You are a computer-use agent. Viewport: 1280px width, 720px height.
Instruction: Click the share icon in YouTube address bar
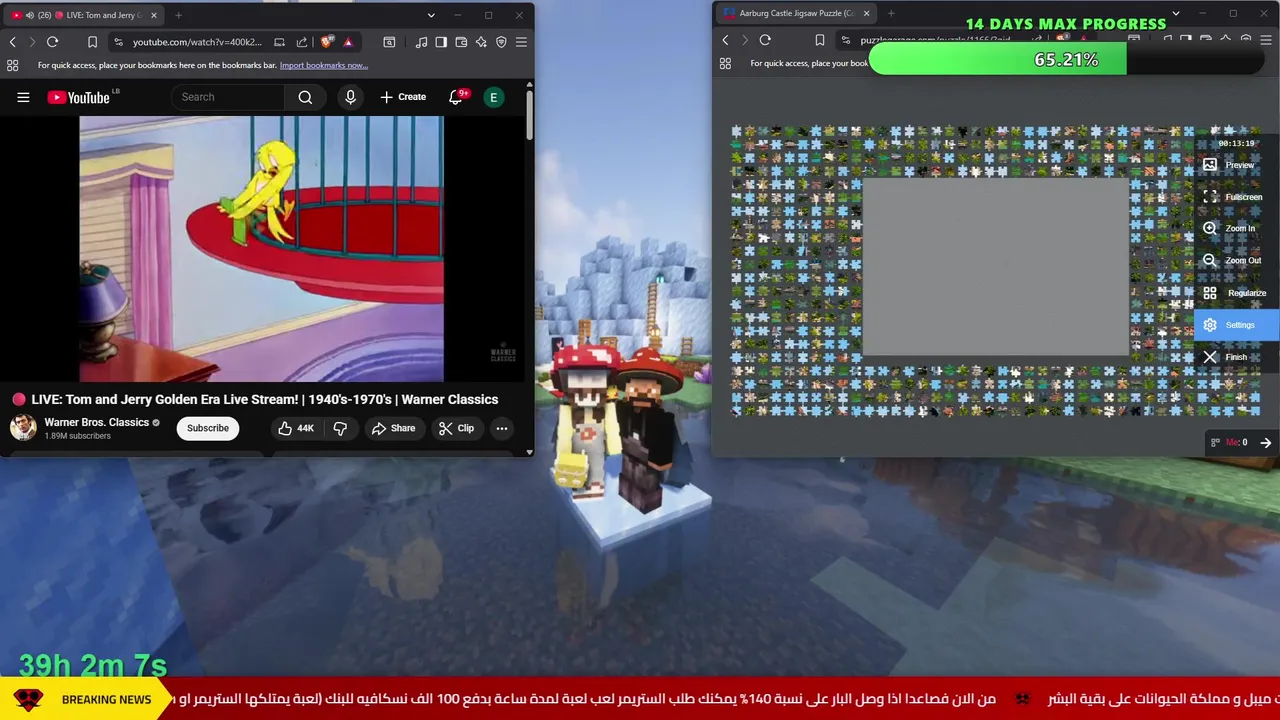tap(301, 42)
